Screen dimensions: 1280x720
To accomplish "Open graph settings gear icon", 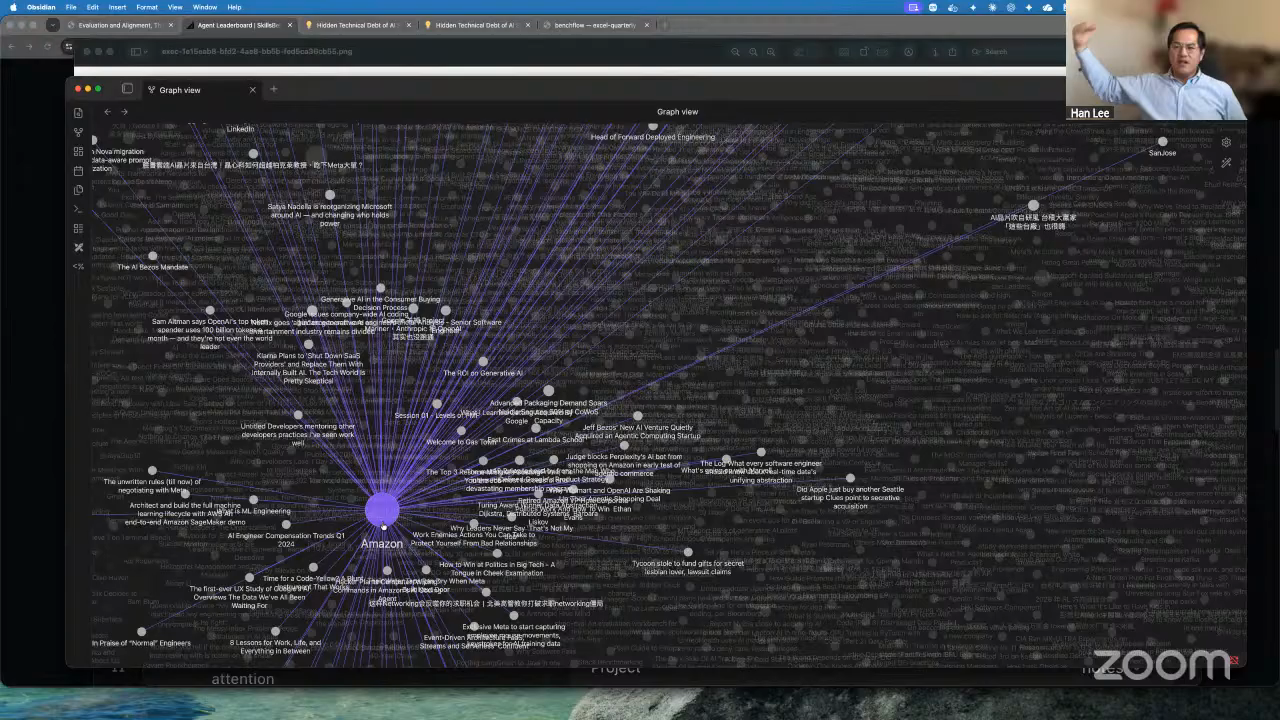I will (x=1226, y=142).
